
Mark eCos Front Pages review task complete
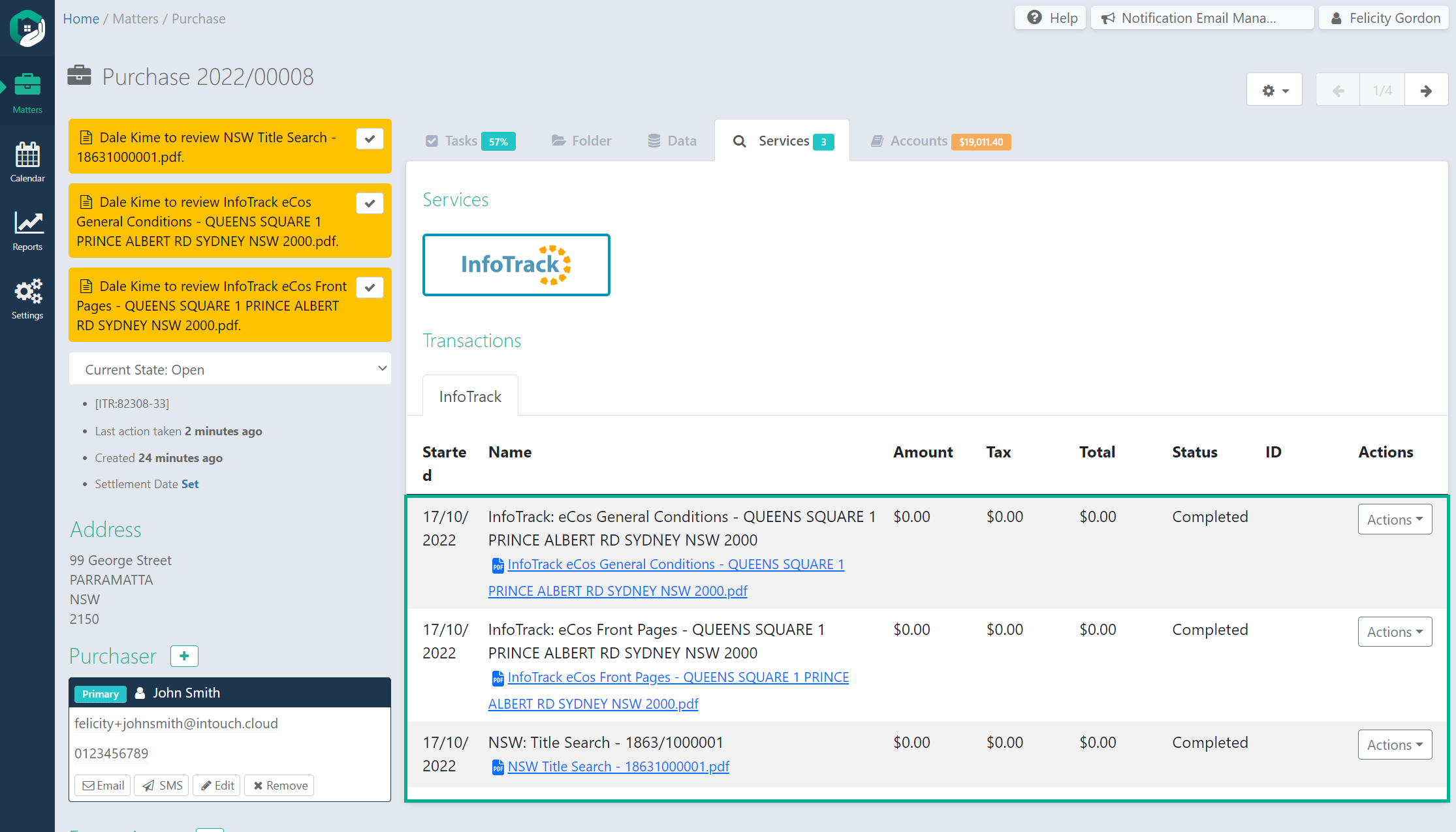pyautogui.click(x=370, y=287)
